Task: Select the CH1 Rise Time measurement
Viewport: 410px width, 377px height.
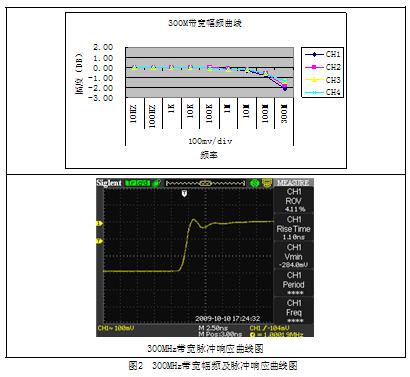Action: tap(294, 228)
